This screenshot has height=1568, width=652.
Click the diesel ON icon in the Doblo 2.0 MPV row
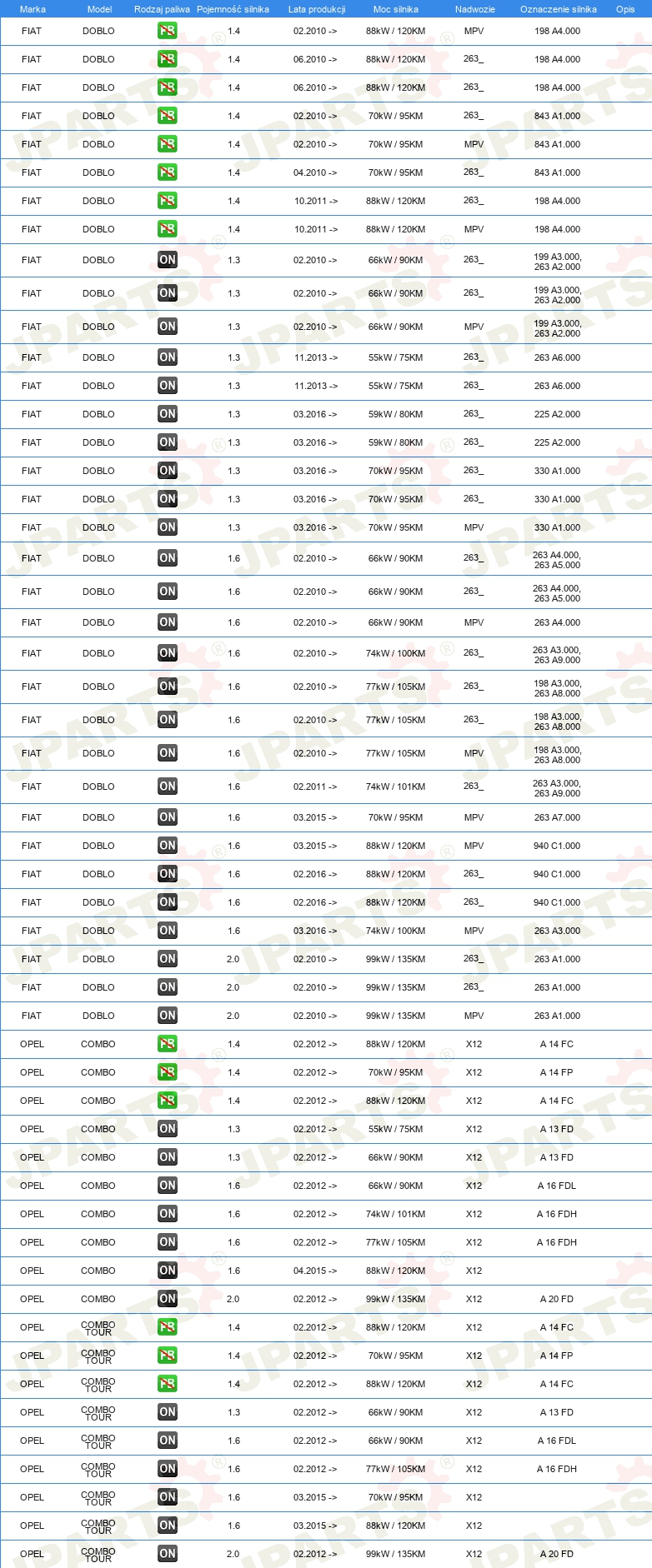point(168,1016)
